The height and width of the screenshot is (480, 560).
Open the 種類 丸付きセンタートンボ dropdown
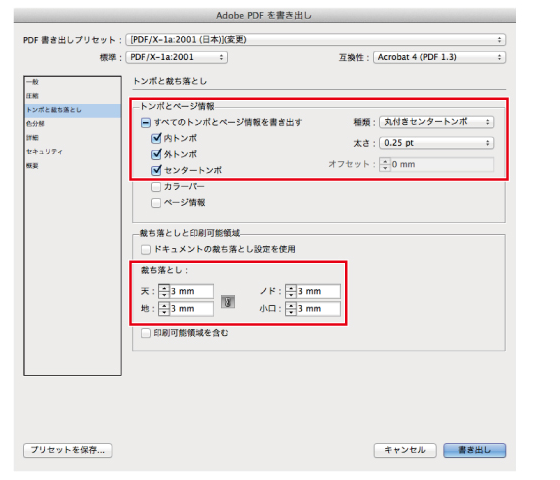pos(436,122)
